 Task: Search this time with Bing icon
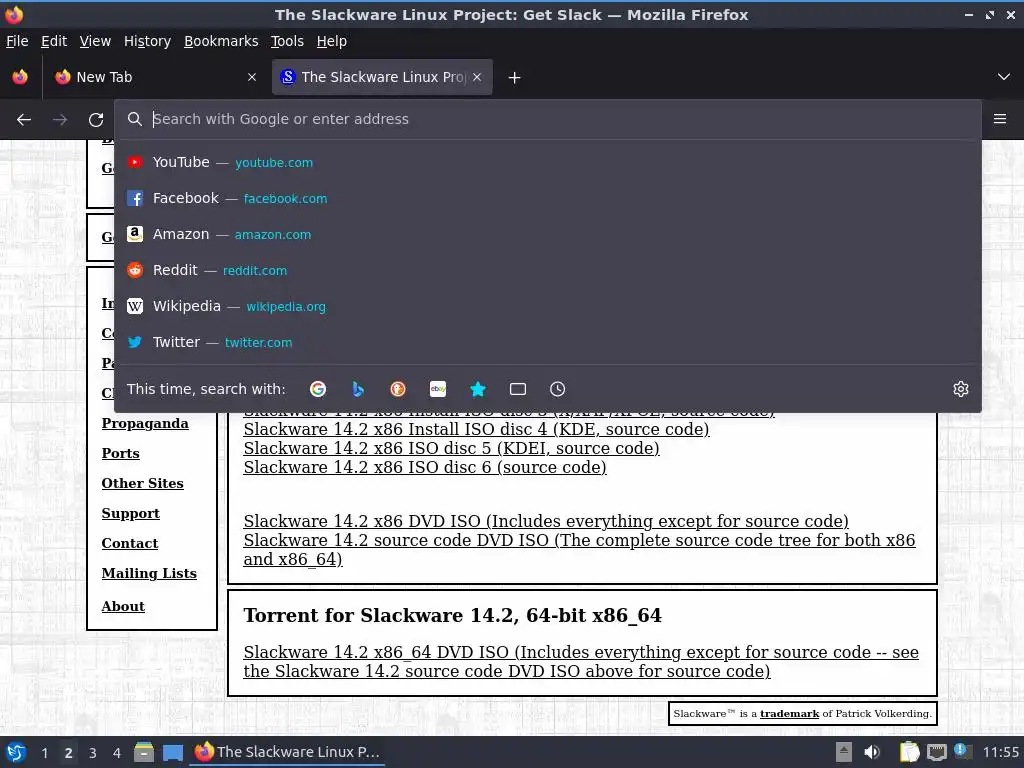click(x=358, y=389)
